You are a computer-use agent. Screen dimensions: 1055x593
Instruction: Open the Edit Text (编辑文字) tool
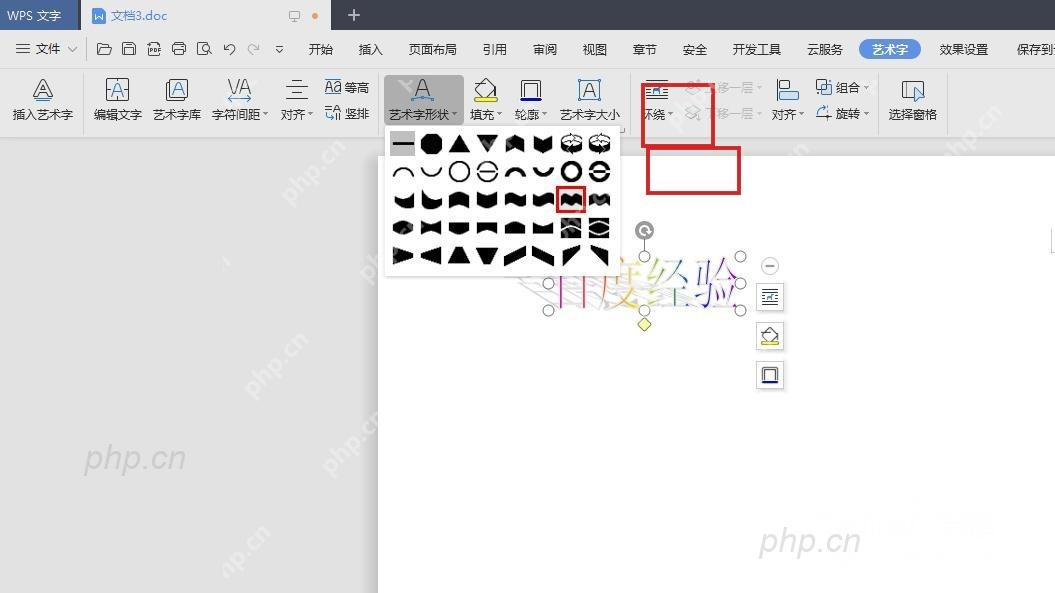[x=118, y=99]
